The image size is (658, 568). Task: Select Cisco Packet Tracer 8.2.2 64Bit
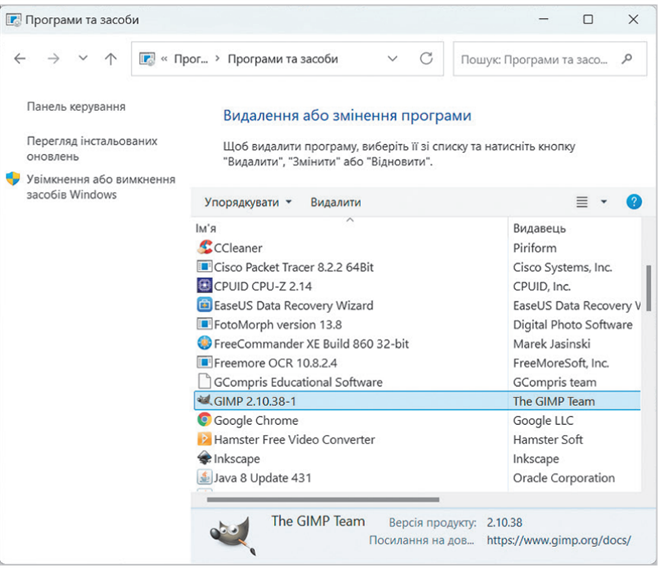(293, 267)
